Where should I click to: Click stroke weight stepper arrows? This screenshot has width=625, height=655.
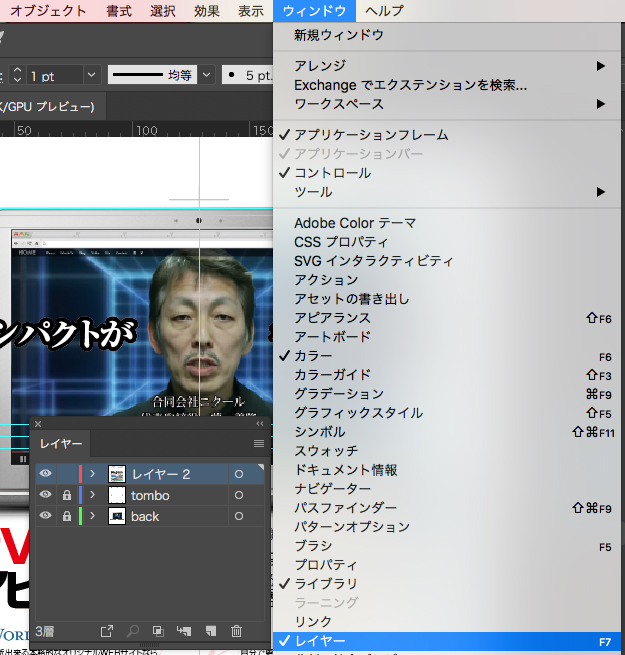(17, 75)
